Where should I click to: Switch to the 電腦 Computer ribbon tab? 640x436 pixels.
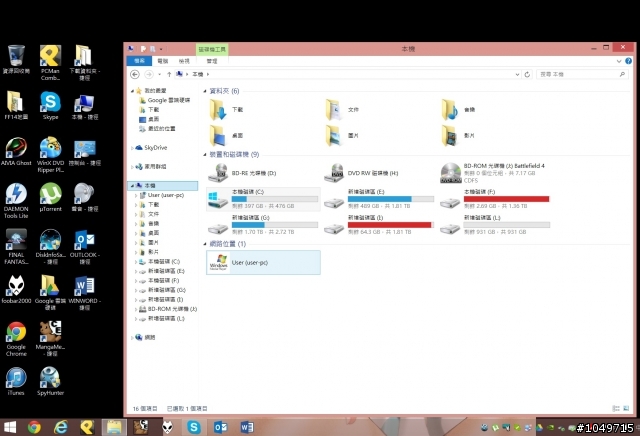162,61
